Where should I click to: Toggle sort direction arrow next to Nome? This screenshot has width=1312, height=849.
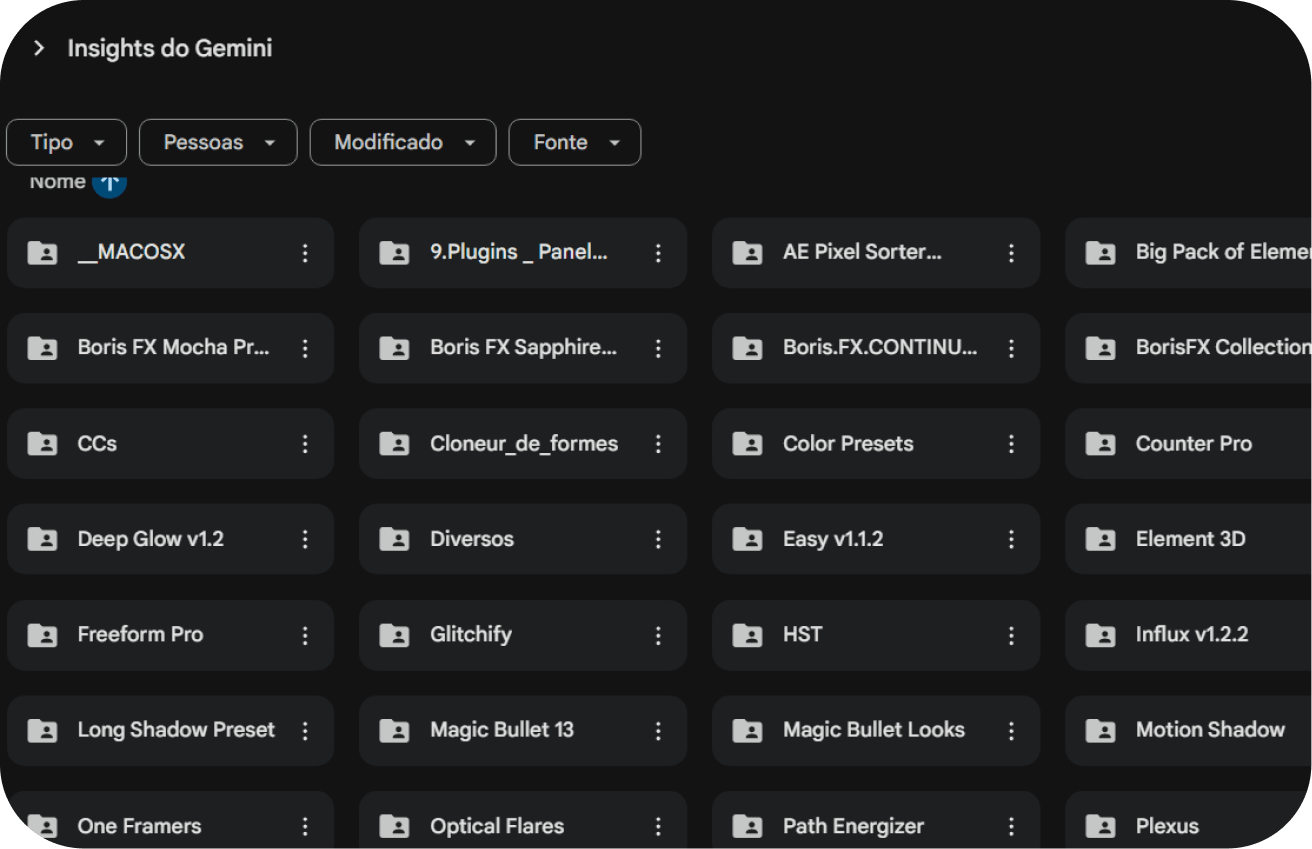[109, 183]
